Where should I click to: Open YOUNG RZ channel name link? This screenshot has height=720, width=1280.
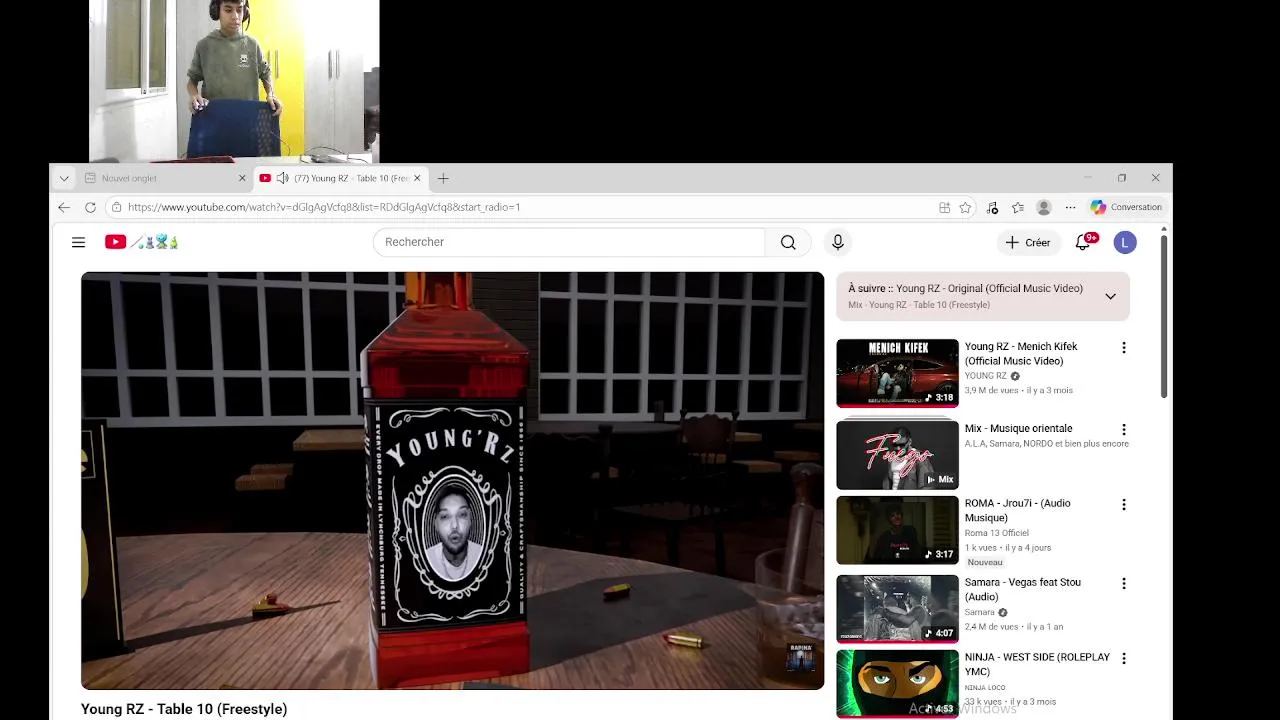985,376
